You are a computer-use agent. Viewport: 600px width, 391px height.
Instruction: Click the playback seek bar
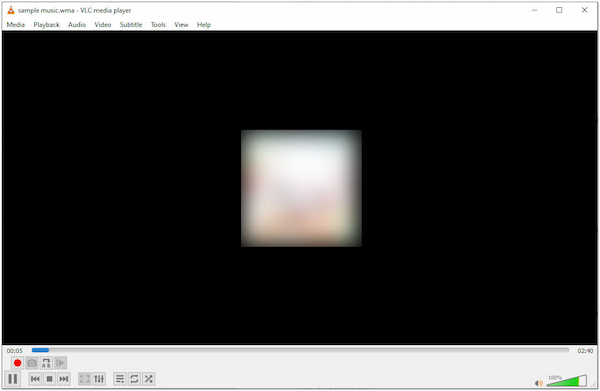pos(300,350)
